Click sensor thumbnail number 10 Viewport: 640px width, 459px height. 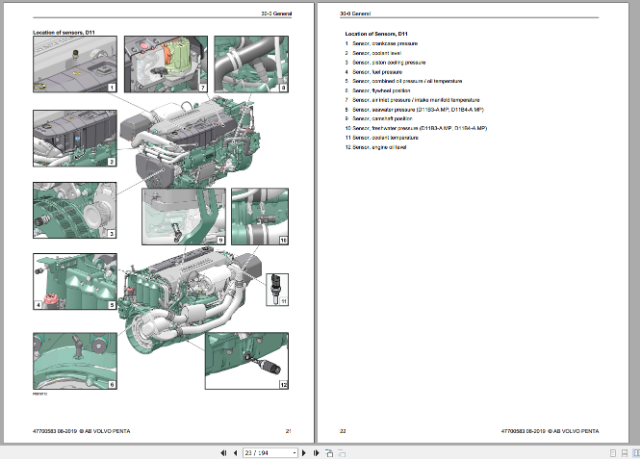tap(260, 217)
